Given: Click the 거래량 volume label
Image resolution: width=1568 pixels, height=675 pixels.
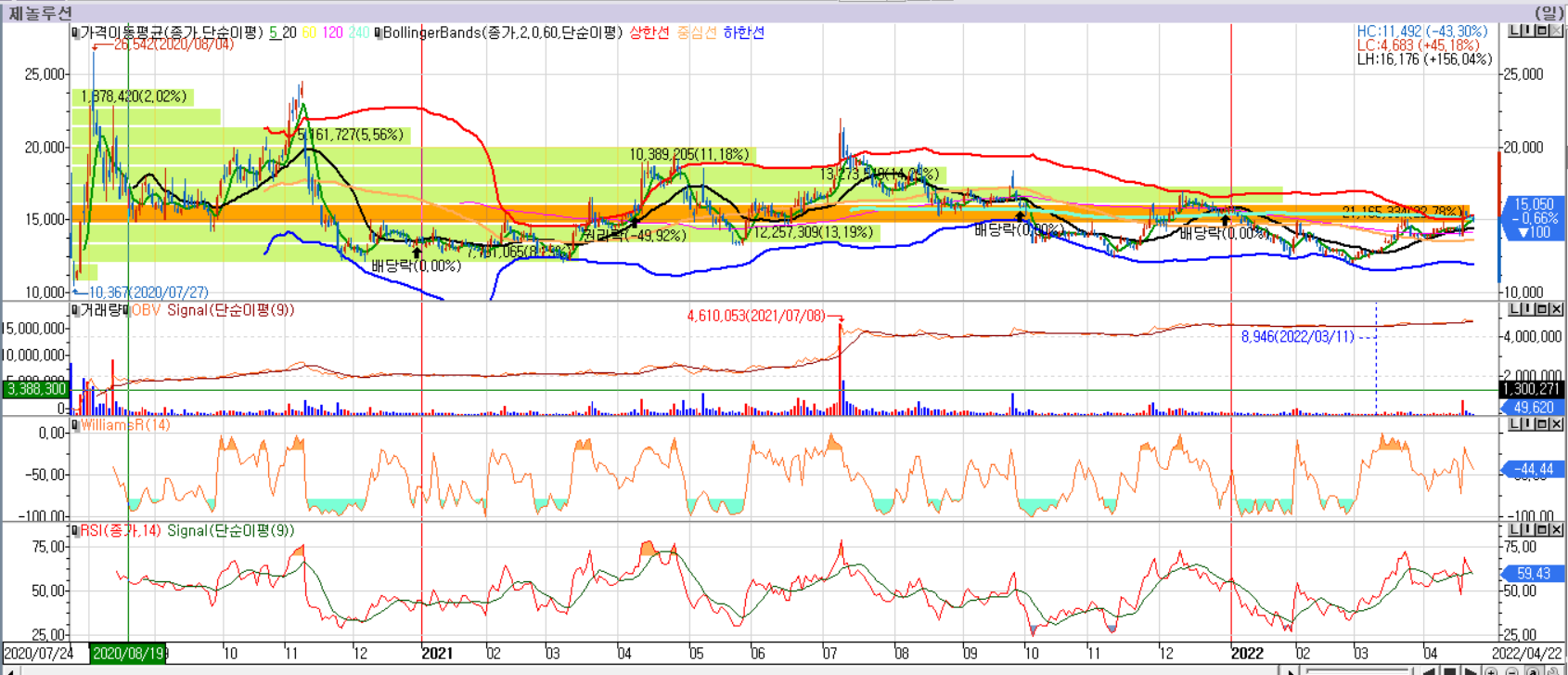Looking at the screenshot, I should pyautogui.click(x=101, y=310).
